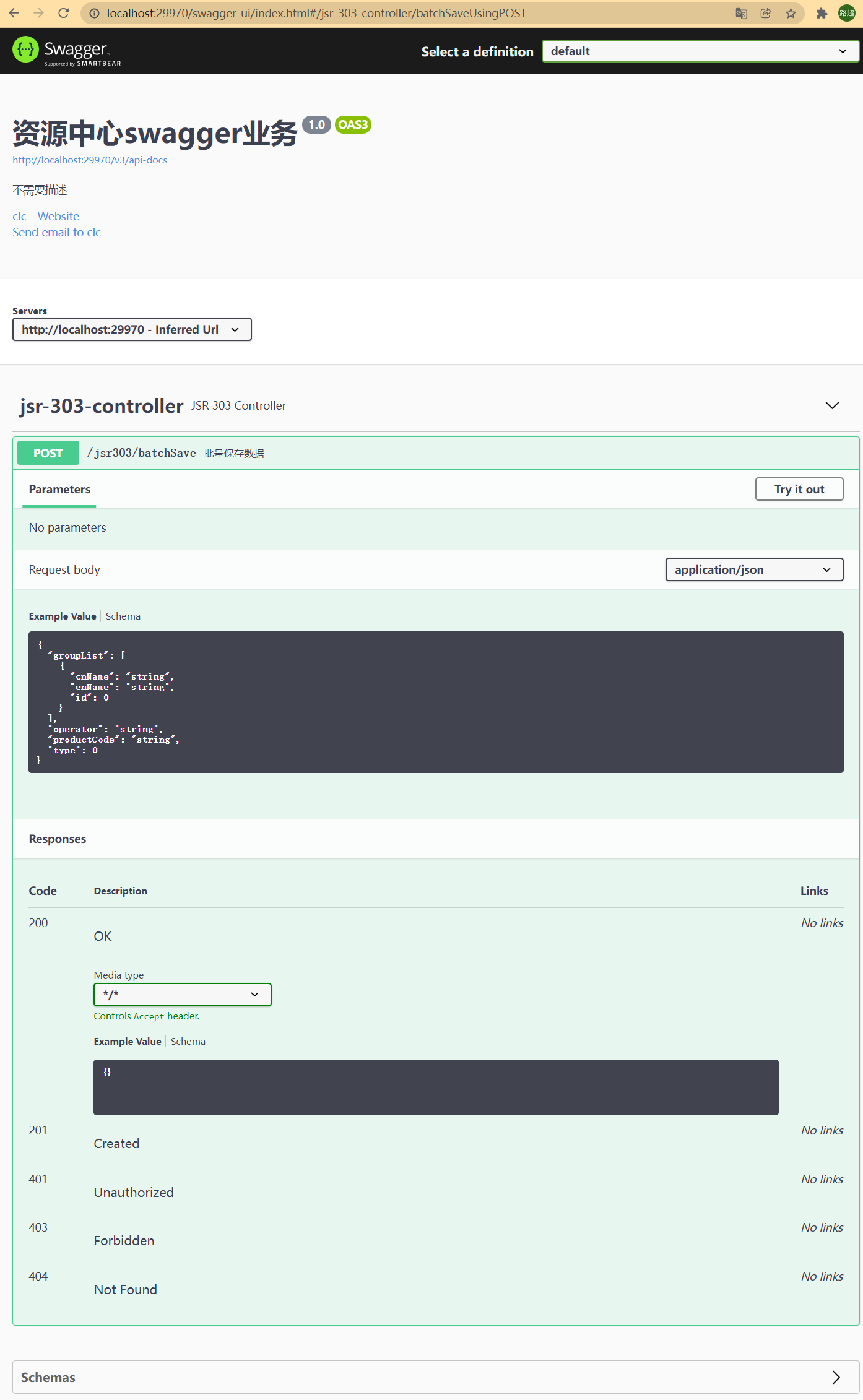
Task: Change request body content type dropdown
Action: coord(754,569)
